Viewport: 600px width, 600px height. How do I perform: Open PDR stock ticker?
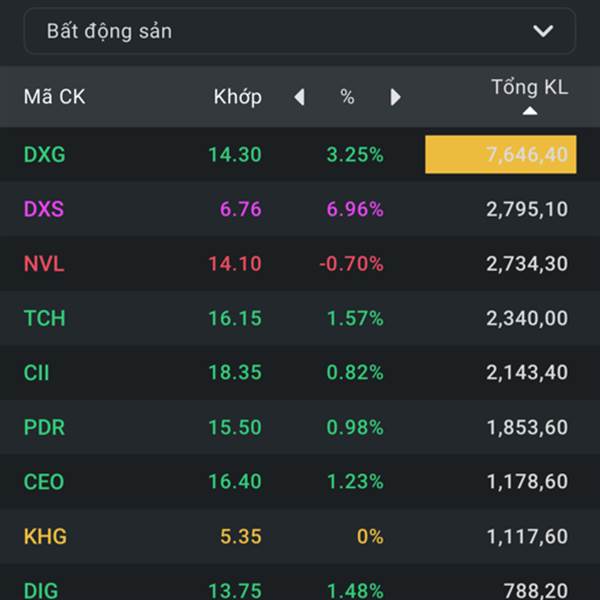[x=44, y=427]
